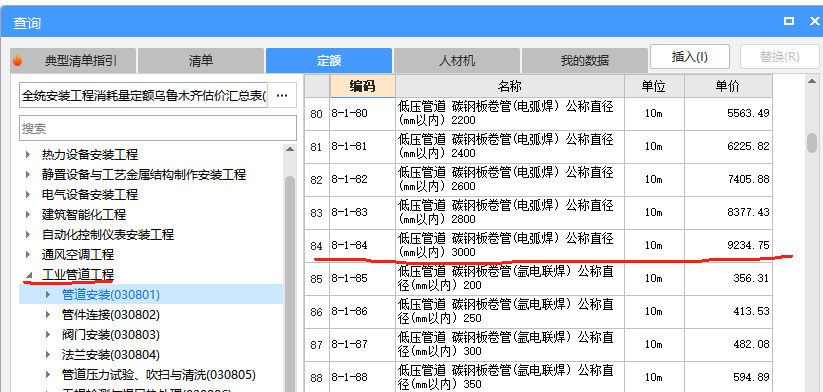Viewport: 823px width, 392px height.
Task: Click the 单价 column header
Action: [728, 86]
